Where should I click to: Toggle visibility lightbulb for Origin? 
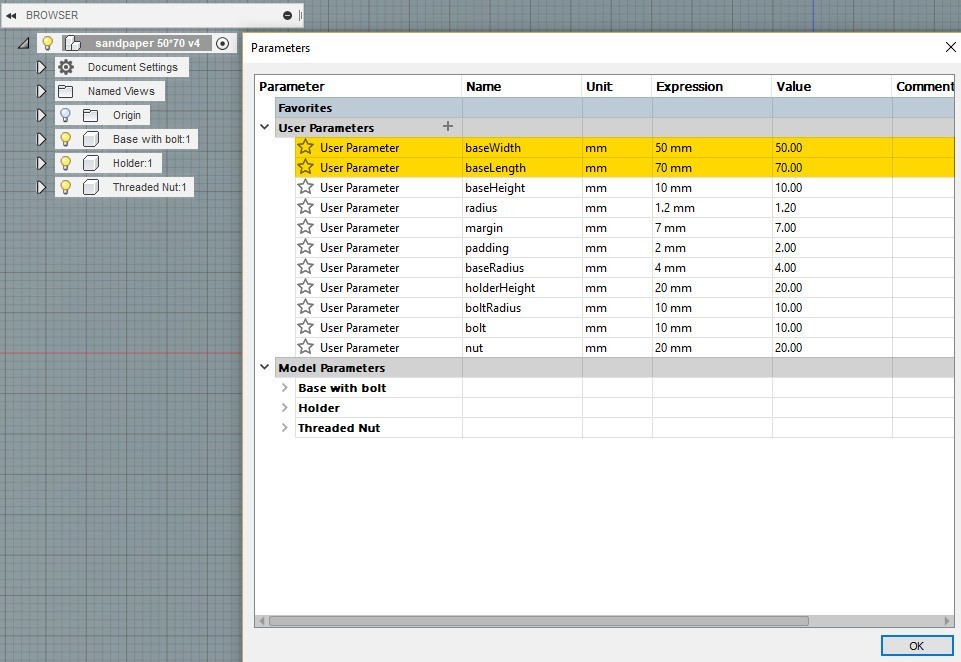pyautogui.click(x=66, y=115)
